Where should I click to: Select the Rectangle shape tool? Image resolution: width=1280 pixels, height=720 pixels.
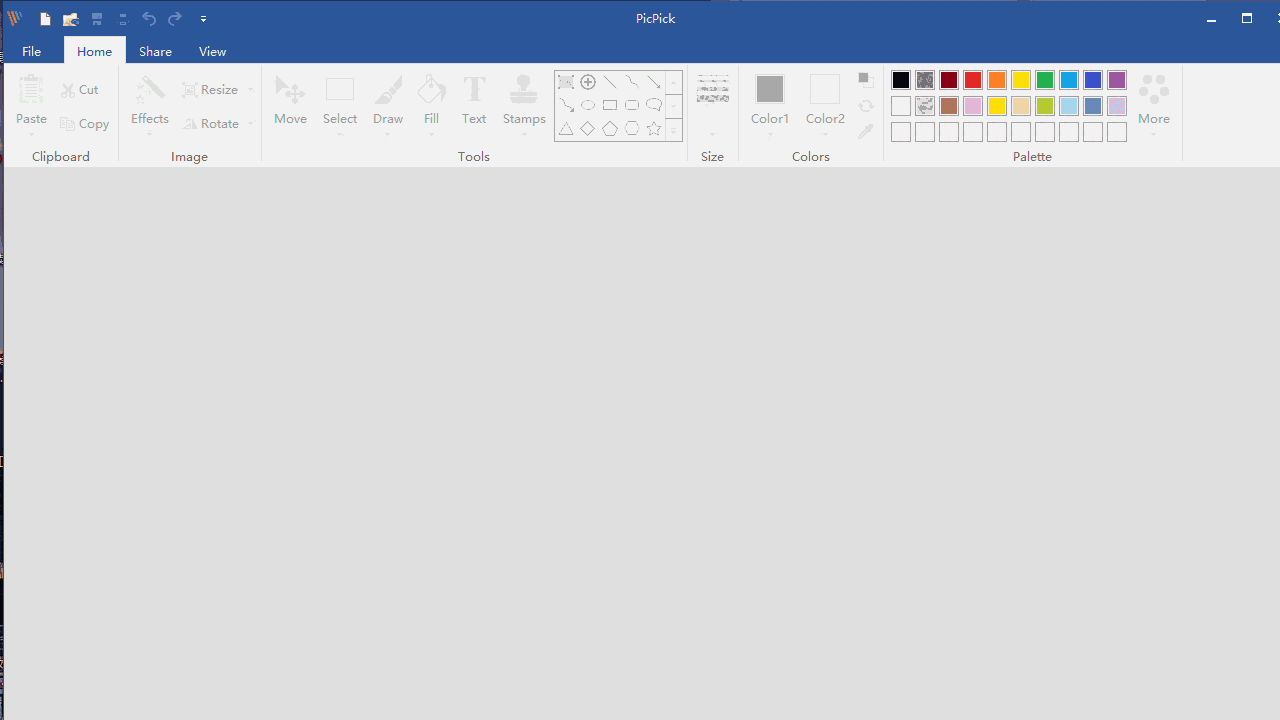coord(610,105)
